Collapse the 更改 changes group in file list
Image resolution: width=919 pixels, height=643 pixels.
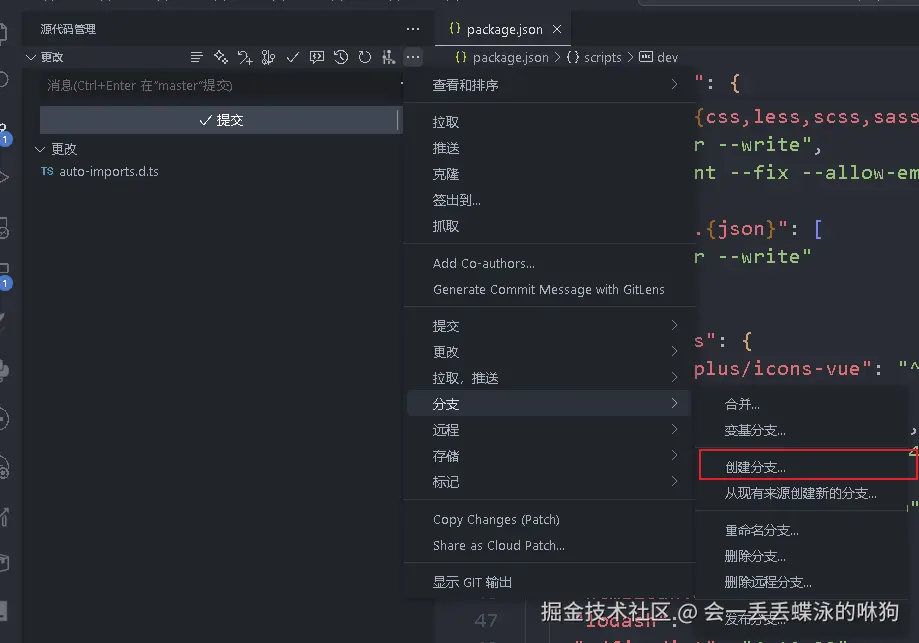pos(40,149)
